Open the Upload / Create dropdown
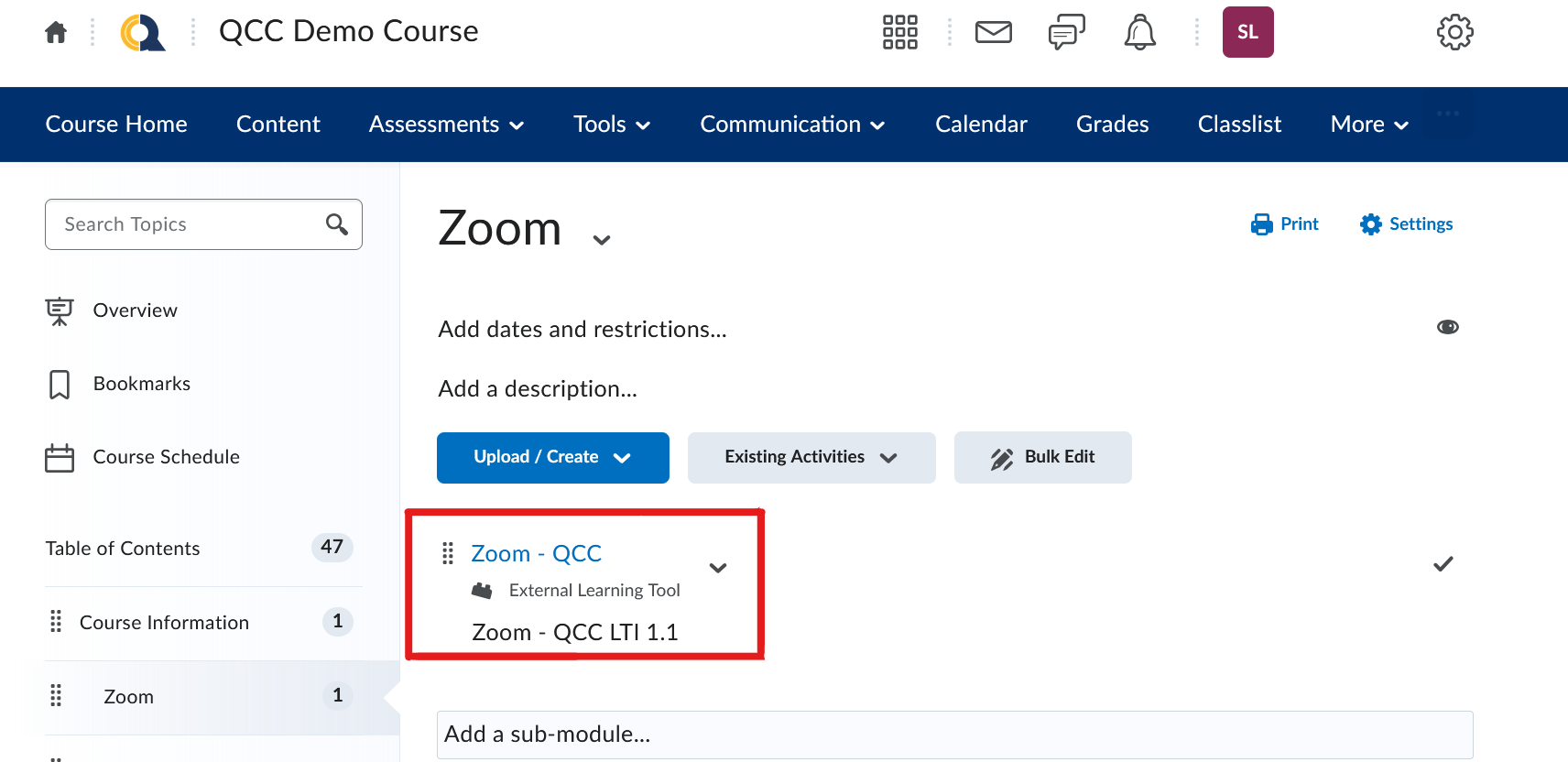This screenshot has width=1568, height=762. click(553, 458)
